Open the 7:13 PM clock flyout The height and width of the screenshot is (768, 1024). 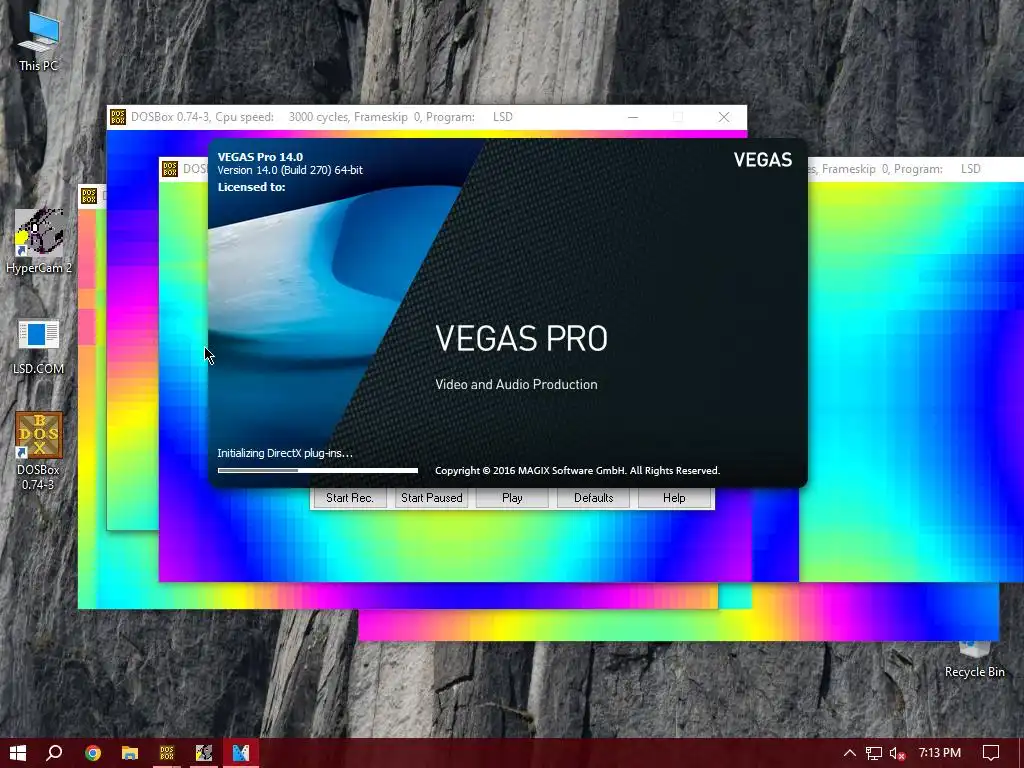pos(940,753)
